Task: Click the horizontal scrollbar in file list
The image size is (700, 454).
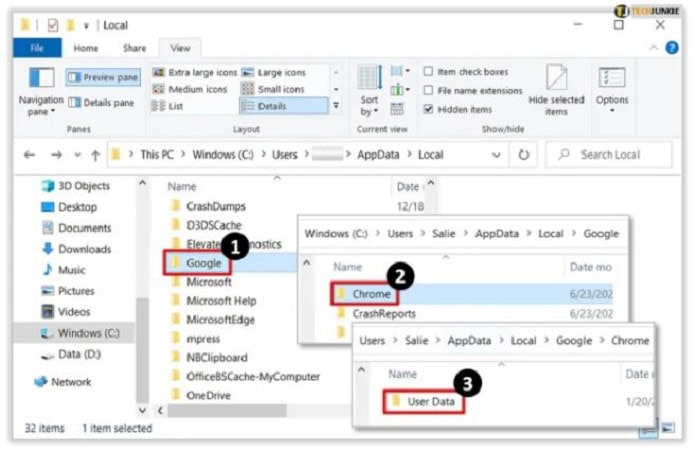Action: point(227,410)
